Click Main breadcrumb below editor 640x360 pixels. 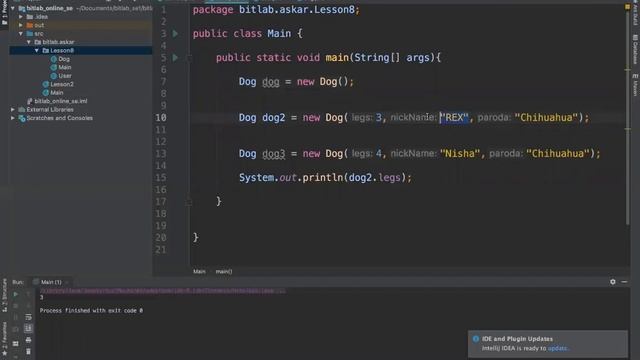(x=199, y=271)
